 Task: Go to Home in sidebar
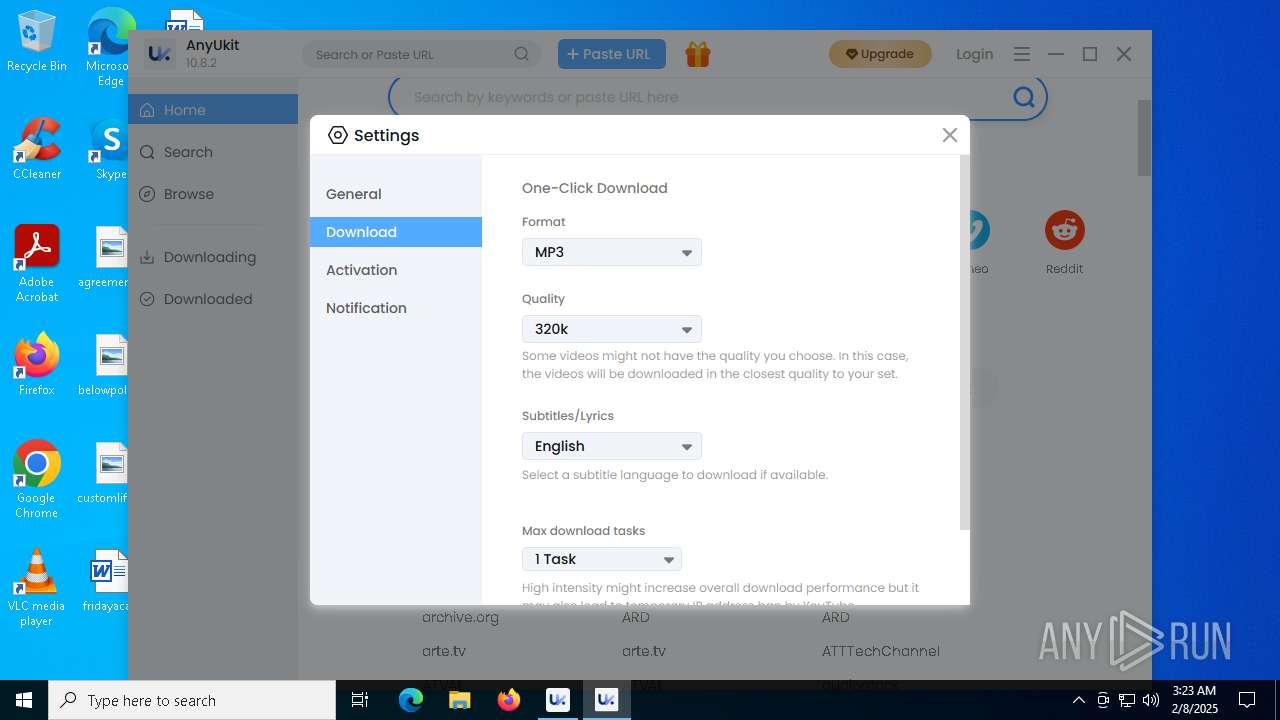213,110
